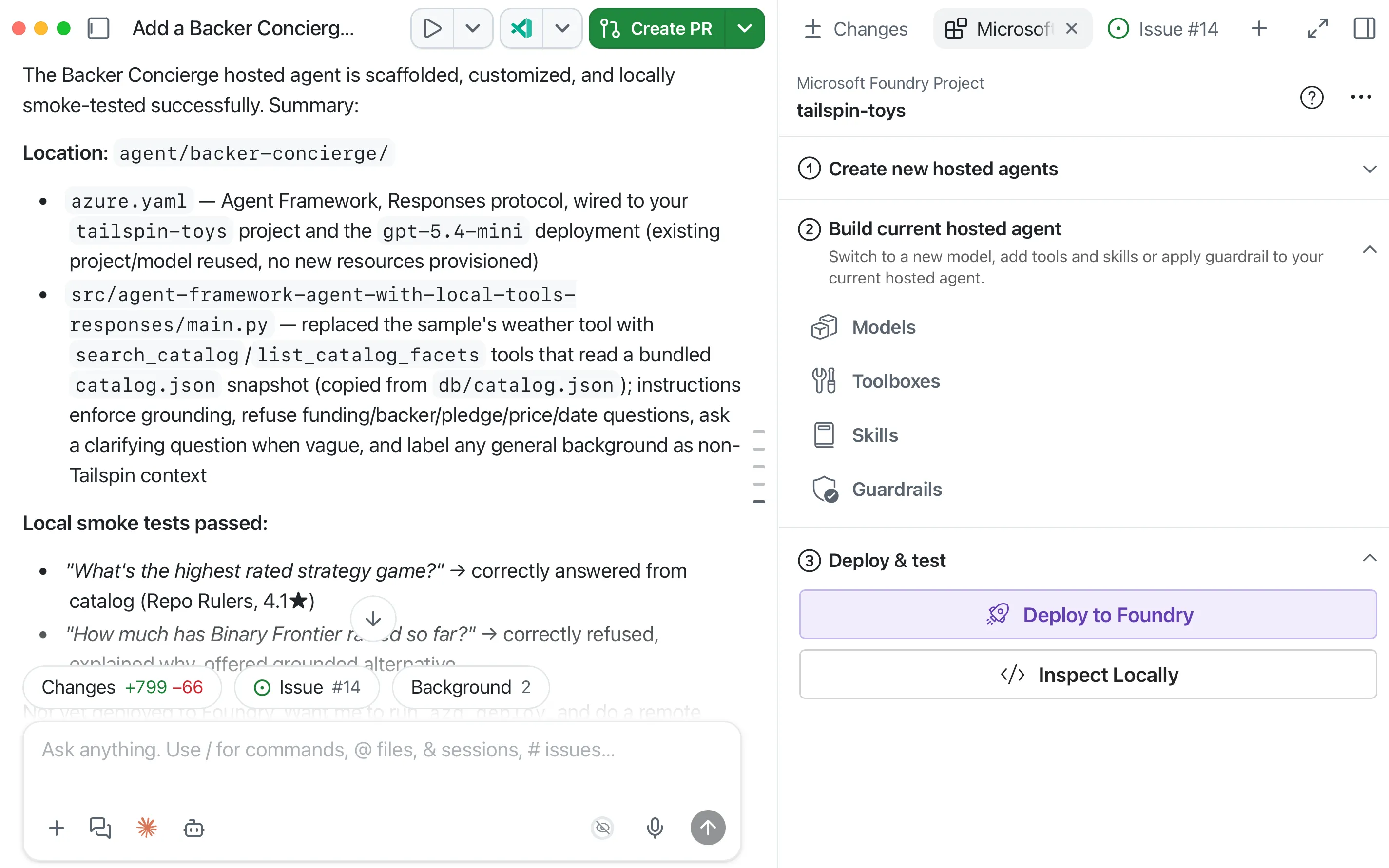Click the bottom marker in message minimap
Viewport: 1389px width, 868px height.
759,502
